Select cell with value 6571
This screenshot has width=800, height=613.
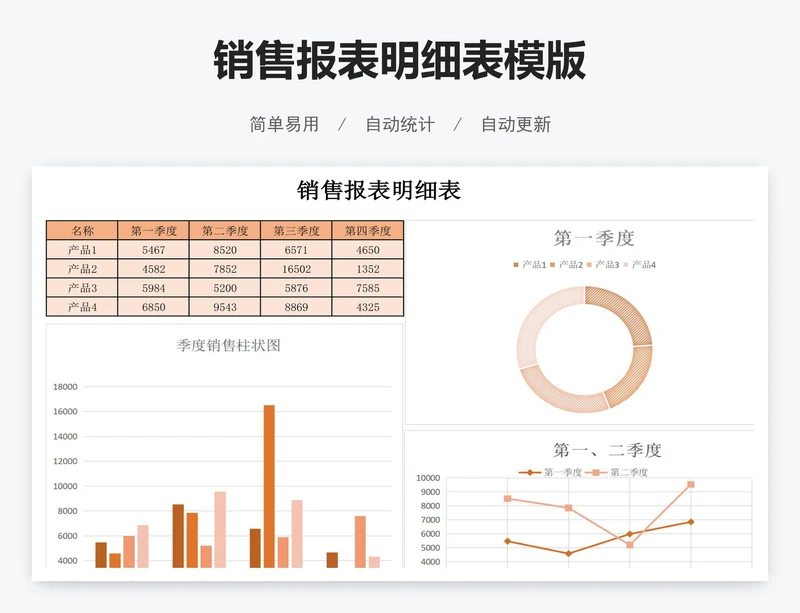pos(296,250)
